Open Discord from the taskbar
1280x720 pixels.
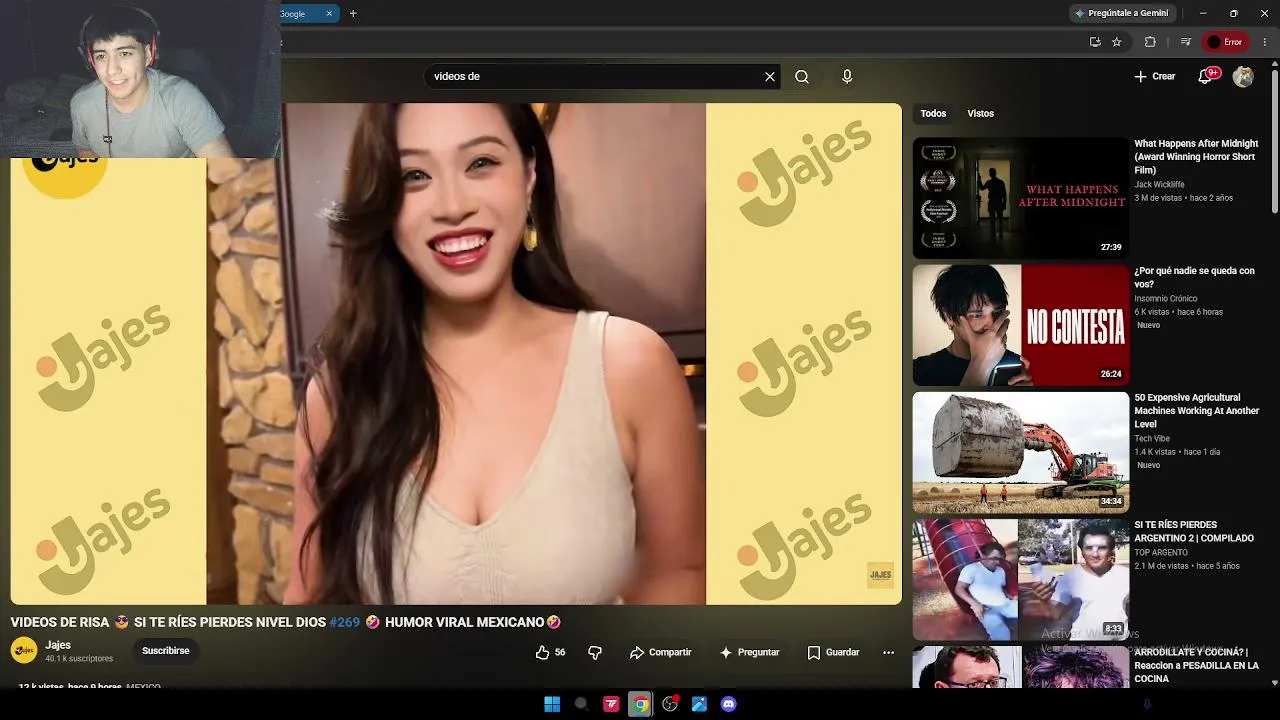coord(729,704)
